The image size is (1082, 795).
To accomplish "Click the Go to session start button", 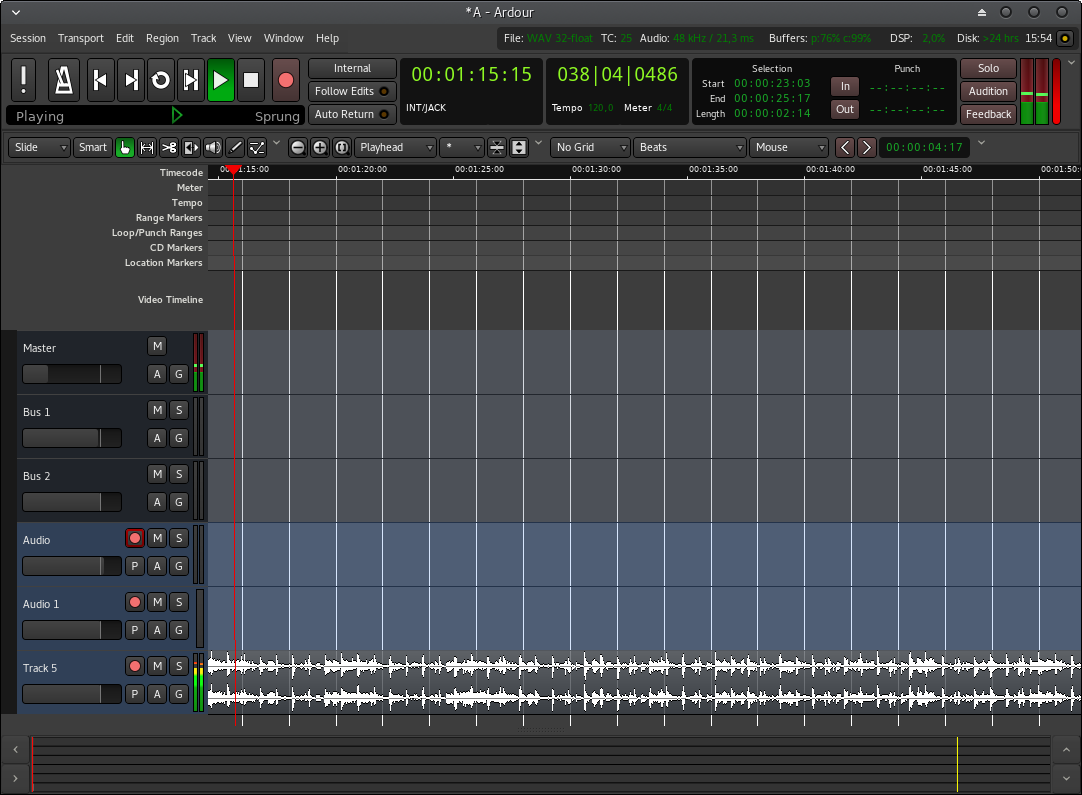I will tap(100, 80).
